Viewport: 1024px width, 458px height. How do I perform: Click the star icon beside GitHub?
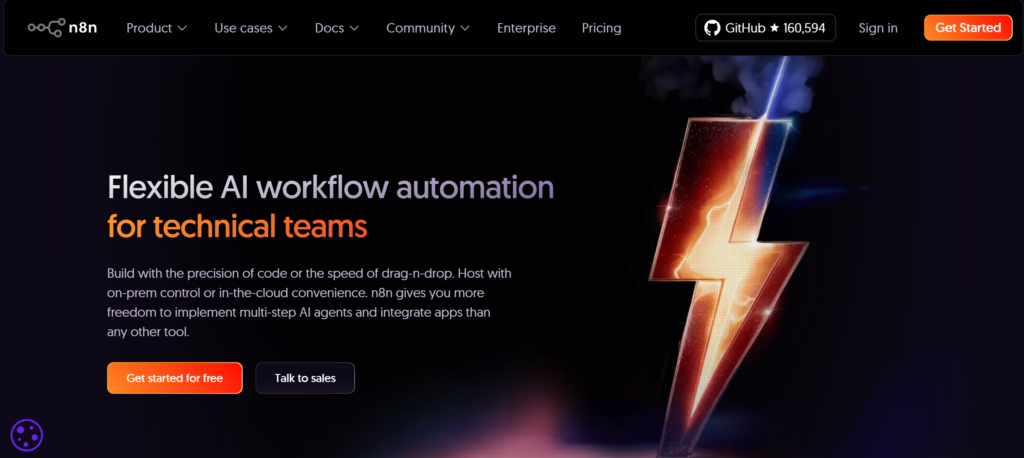[773, 28]
